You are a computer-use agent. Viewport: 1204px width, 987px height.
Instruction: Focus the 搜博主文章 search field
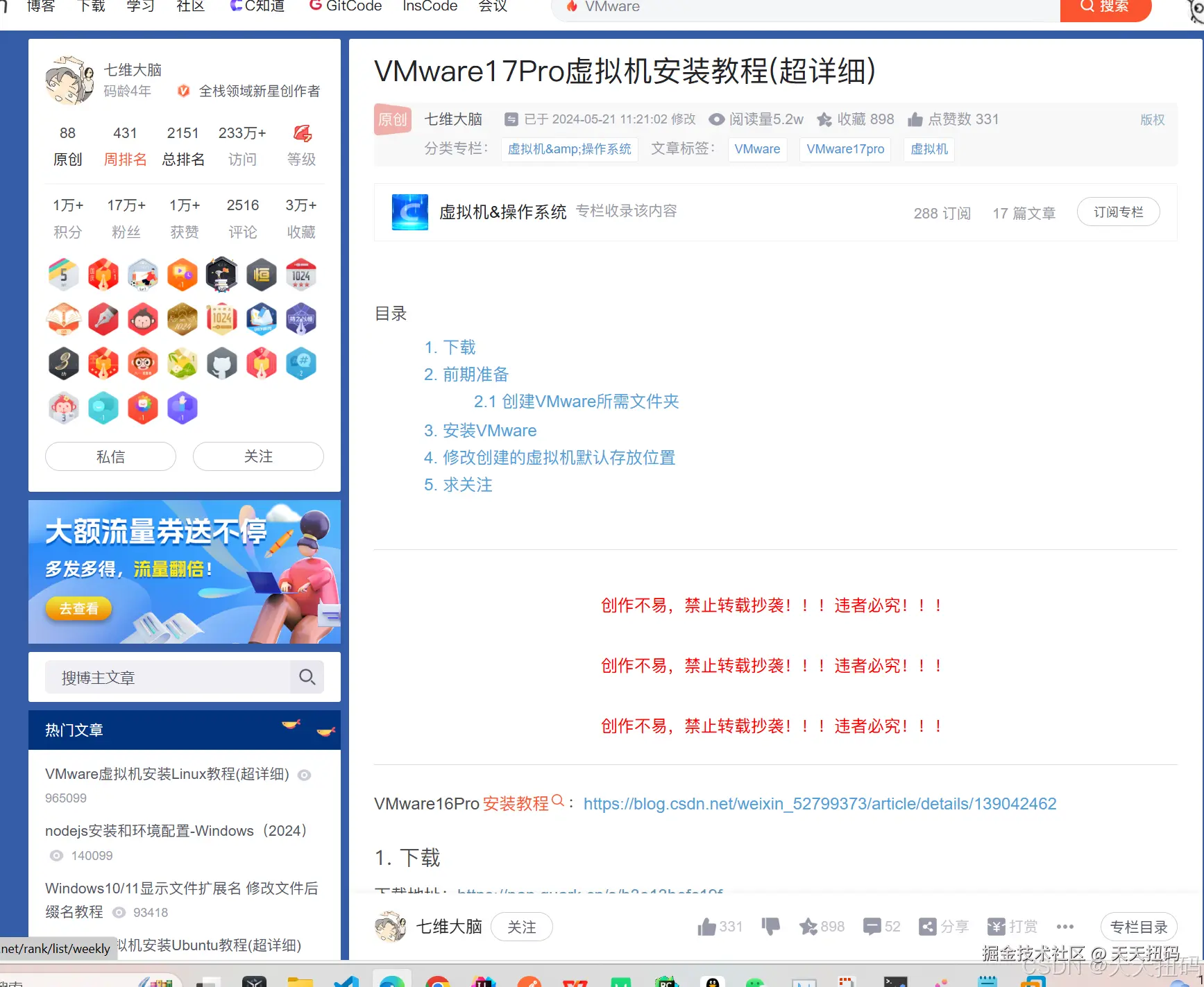167,677
